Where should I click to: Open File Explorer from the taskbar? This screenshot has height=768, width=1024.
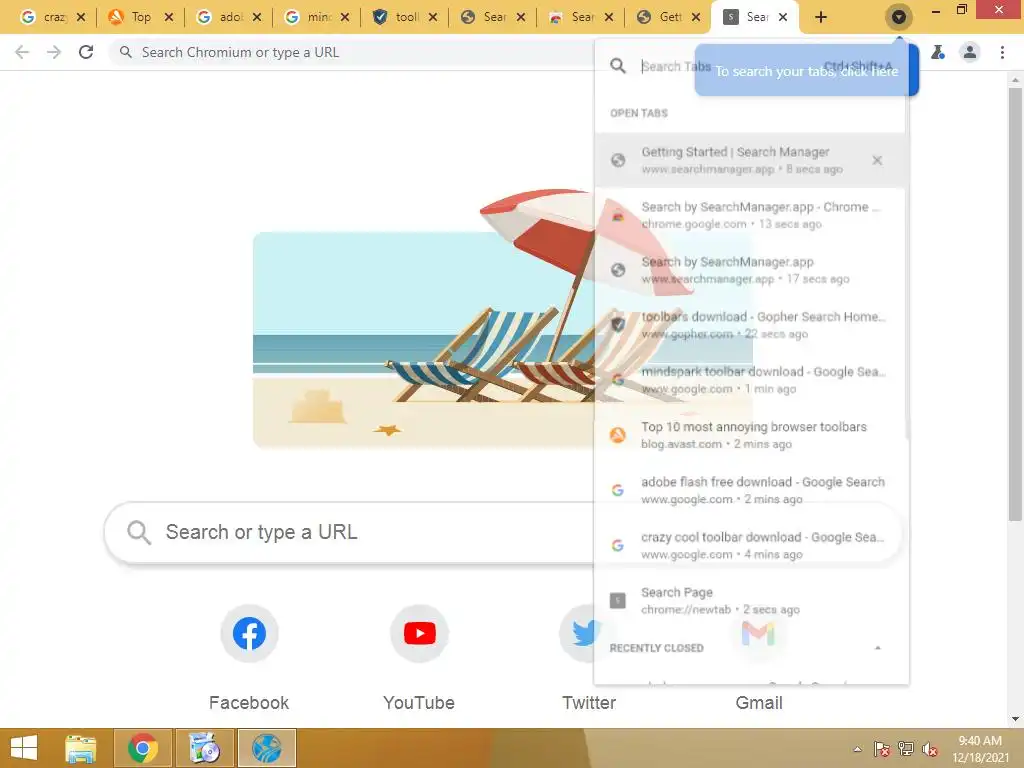81,748
